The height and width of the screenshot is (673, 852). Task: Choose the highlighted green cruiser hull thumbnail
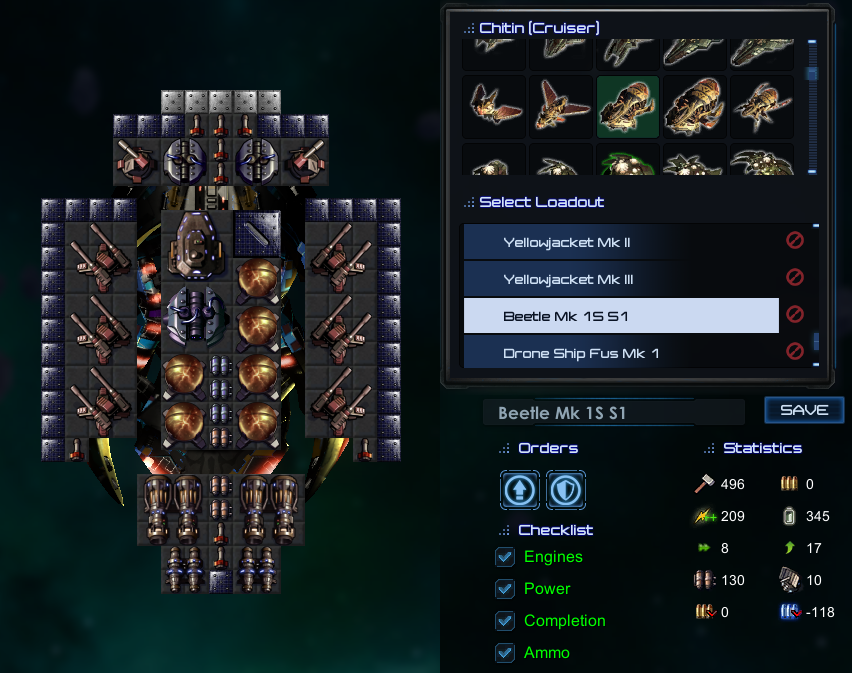click(628, 107)
